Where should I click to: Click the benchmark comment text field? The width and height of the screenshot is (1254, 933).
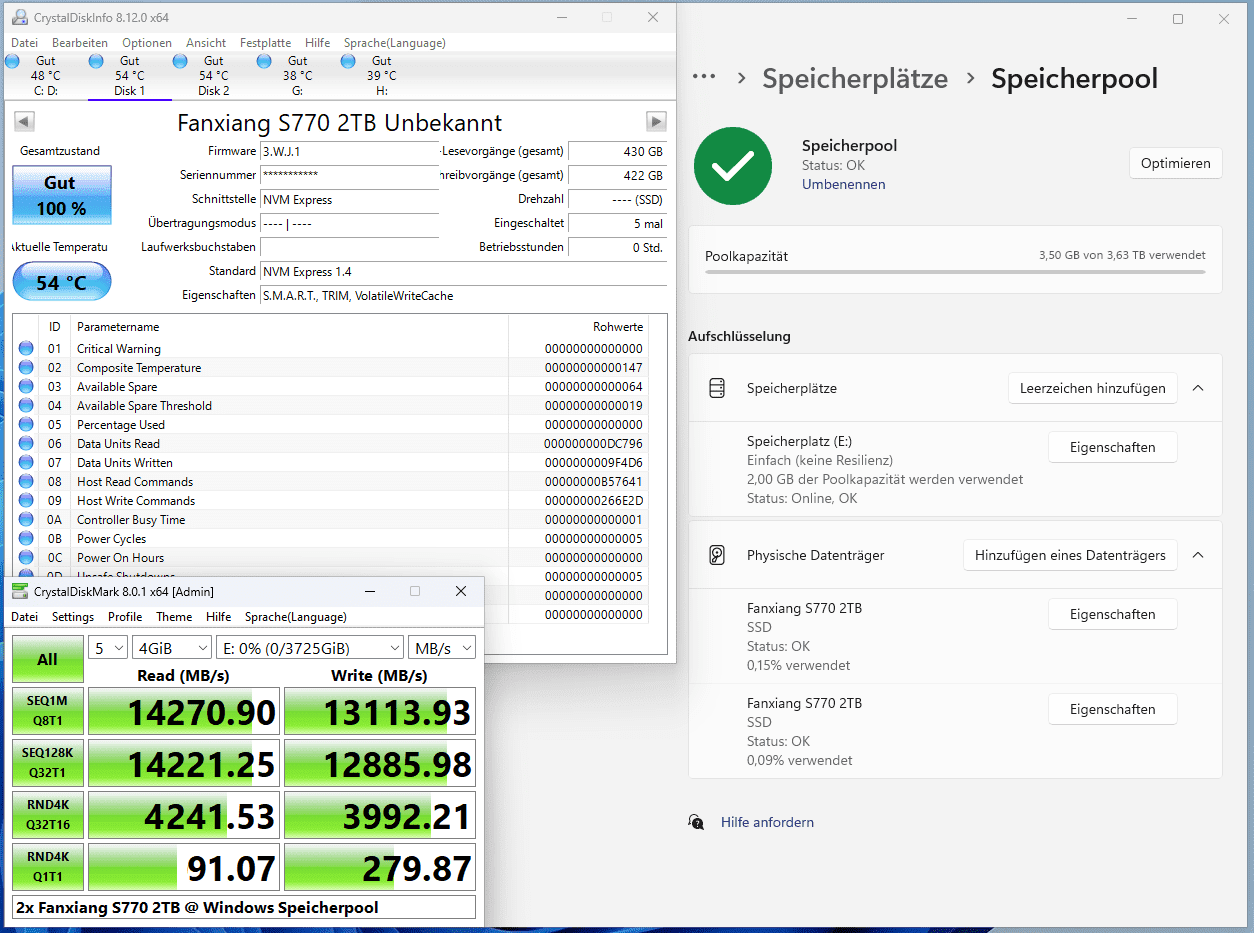244,908
